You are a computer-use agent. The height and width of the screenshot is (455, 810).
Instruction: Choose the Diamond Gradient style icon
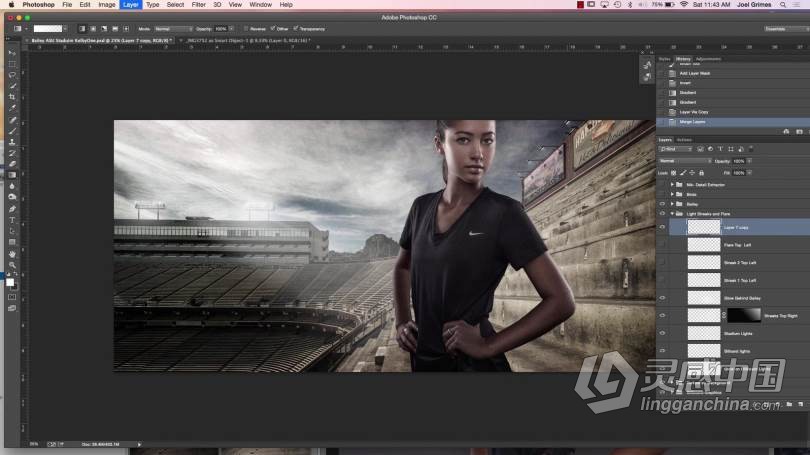pos(126,29)
